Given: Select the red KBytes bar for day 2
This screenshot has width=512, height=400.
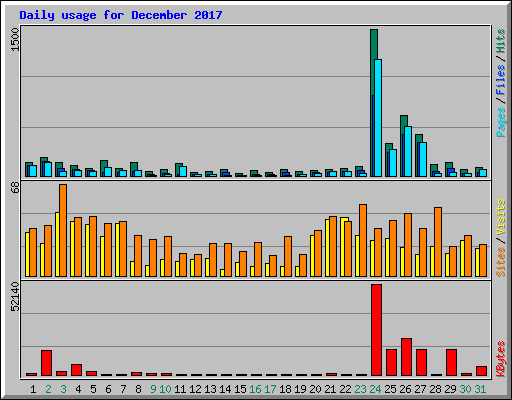Looking at the screenshot, I should point(46,363).
